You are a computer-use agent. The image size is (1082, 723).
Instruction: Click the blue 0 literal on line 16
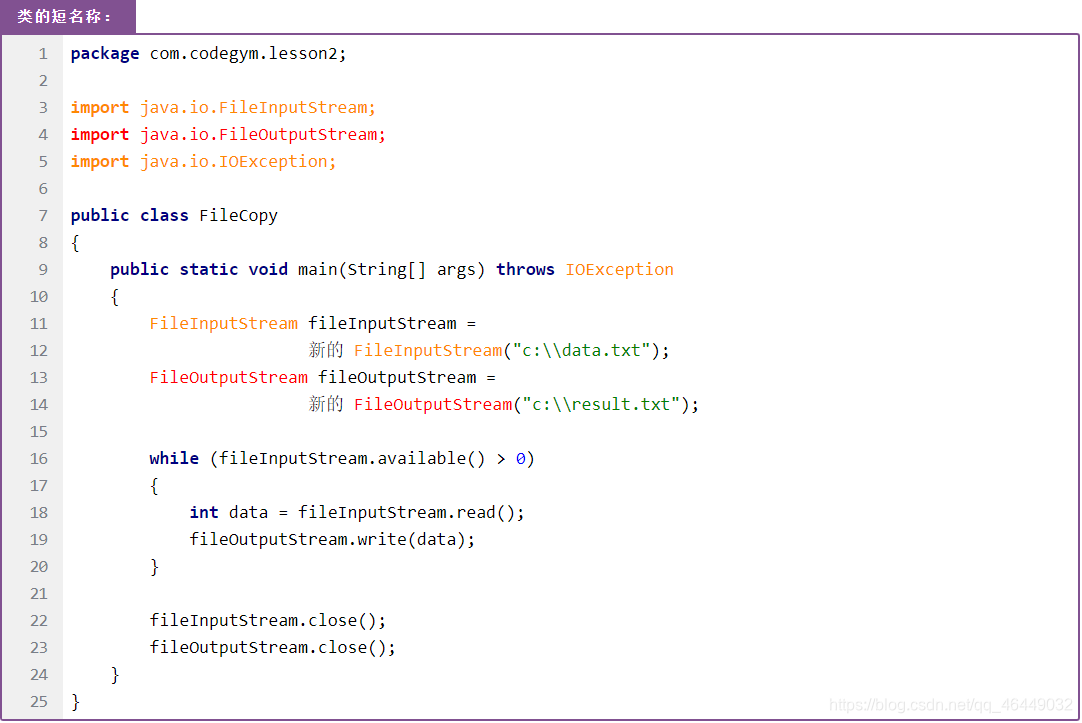(x=520, y=459)
